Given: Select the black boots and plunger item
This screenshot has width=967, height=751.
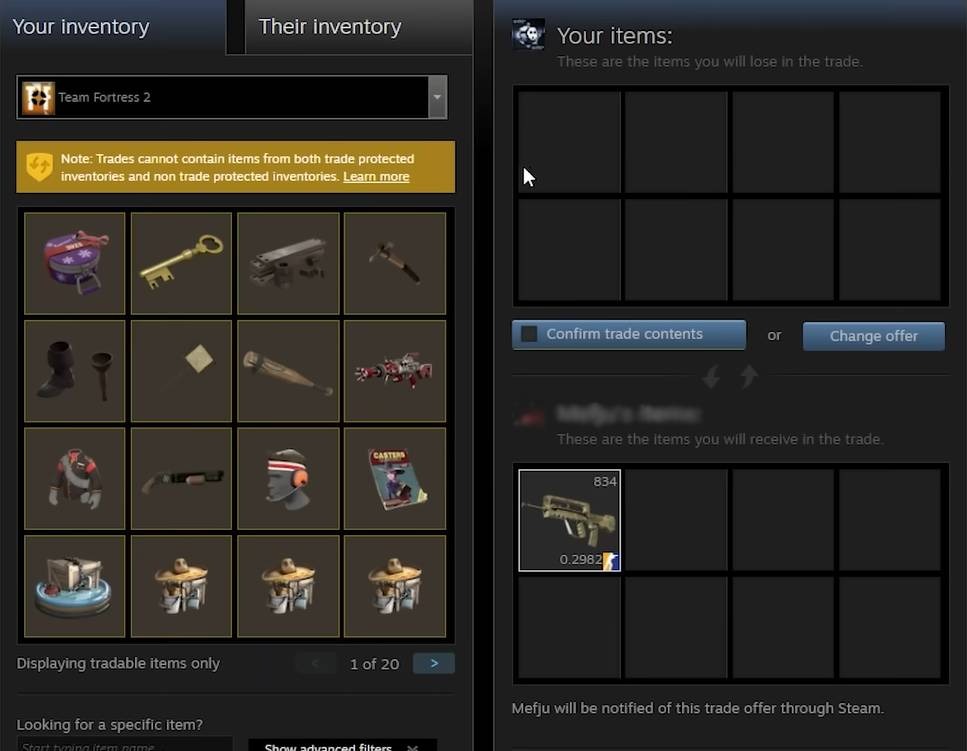Looking at the screenshot, I should pos(75,371).
